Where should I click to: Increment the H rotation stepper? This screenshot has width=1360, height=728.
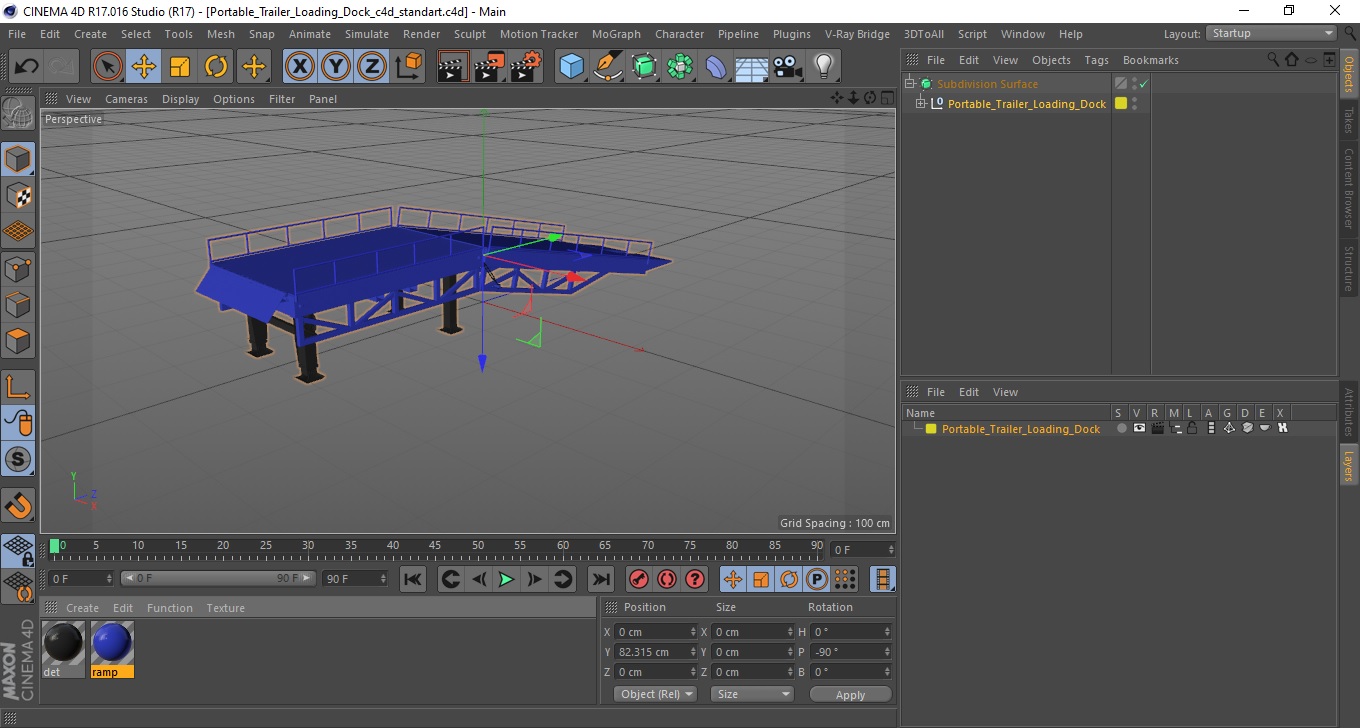click(x=887, y=629)
